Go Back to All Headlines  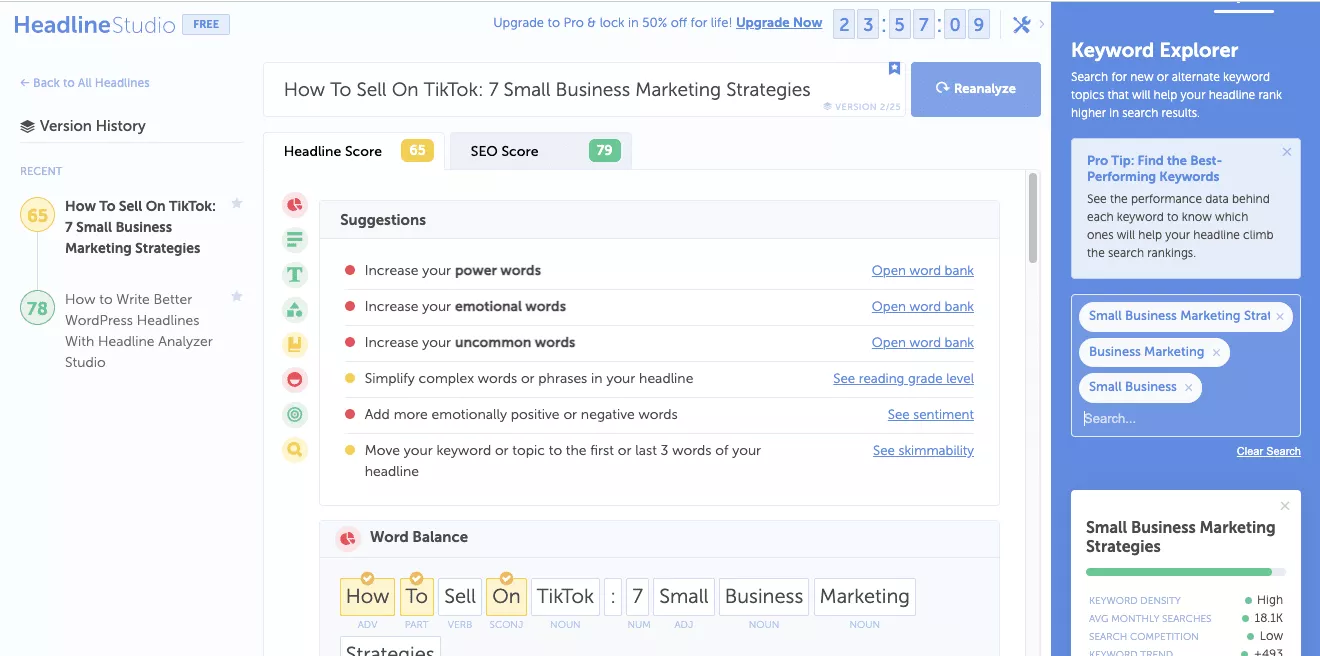pos(85,83)
